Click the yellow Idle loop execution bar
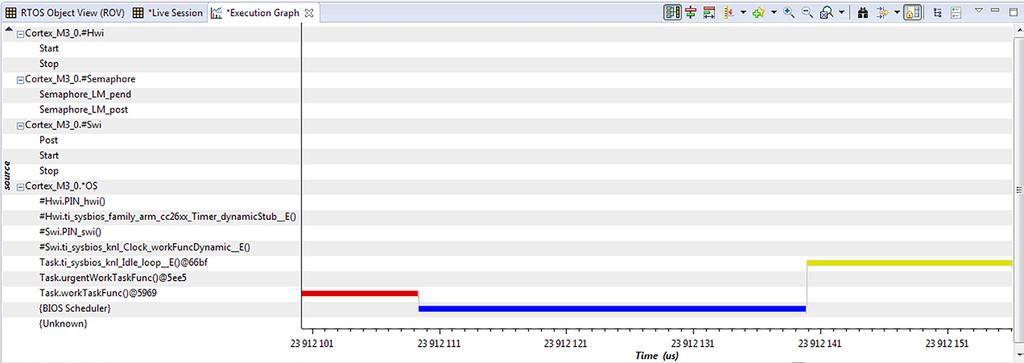Screen dimensions: 1024x363 [910, 263]
